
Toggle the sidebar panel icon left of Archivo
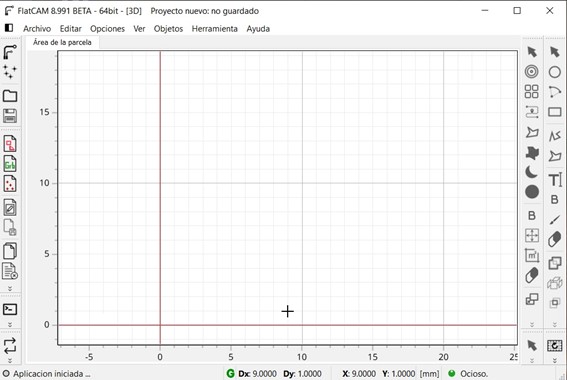point(9,28)
